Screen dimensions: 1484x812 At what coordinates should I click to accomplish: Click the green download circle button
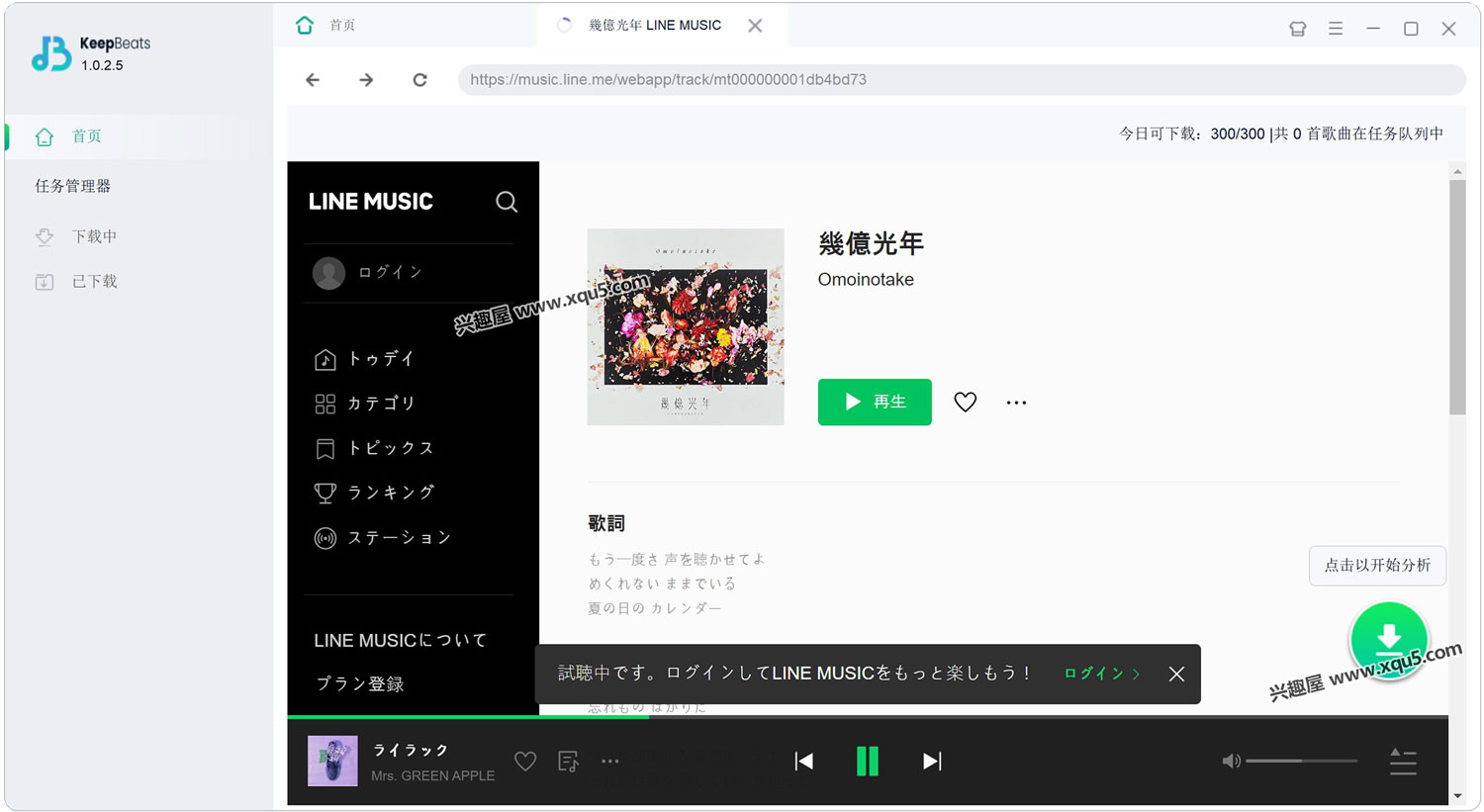coord(1389,640)
